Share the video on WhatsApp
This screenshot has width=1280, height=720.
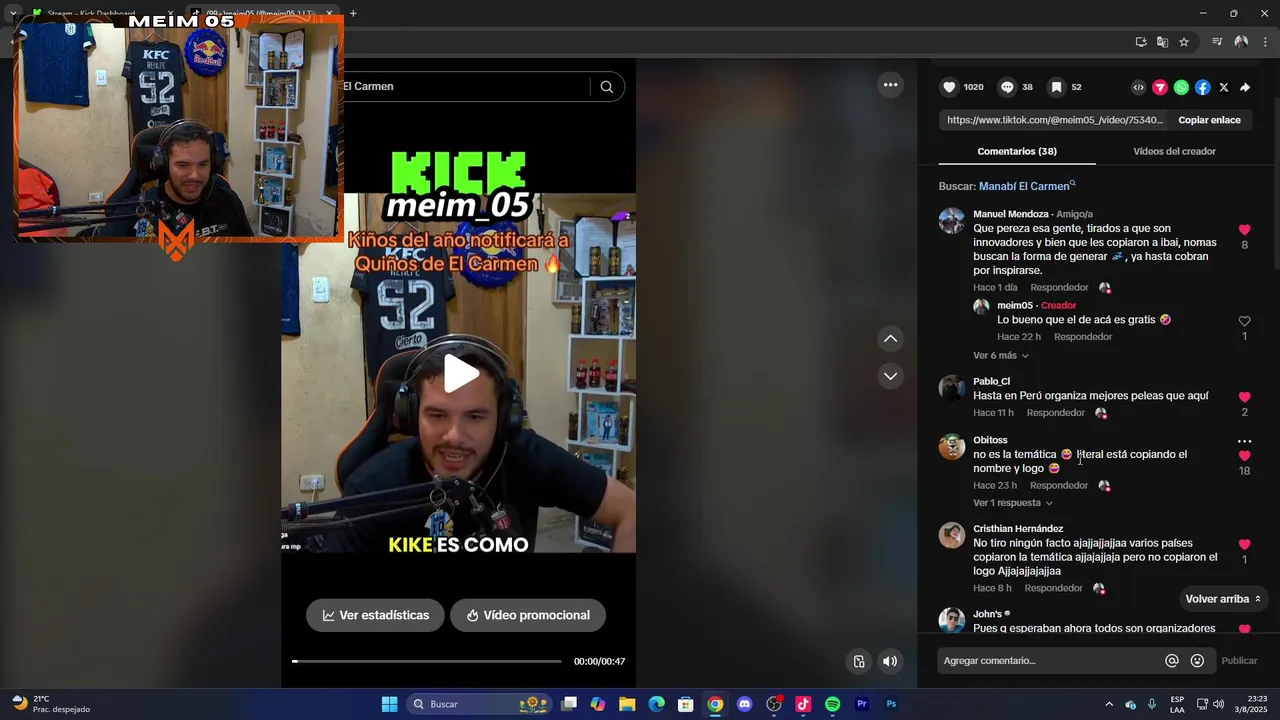[1181, 87]
